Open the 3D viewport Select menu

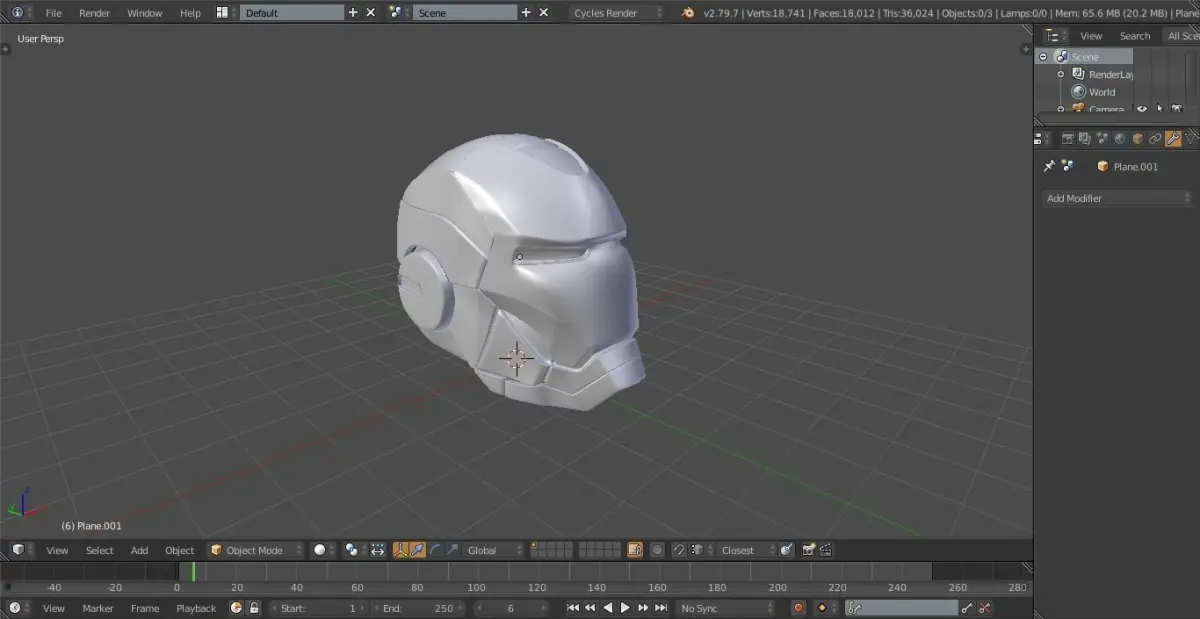tap(99, 551)
